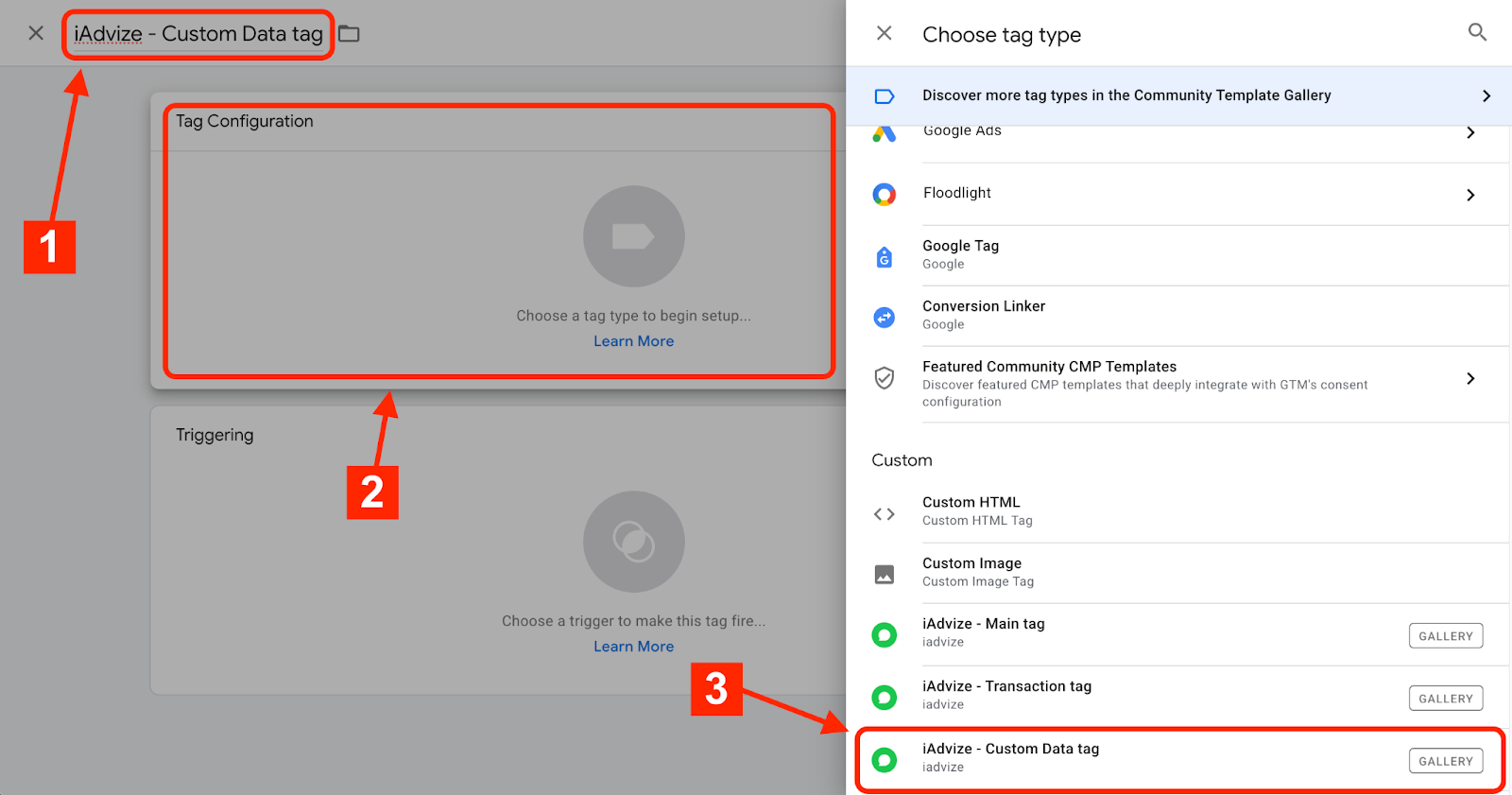Click Learn More link under Triggering
This screenshot has width=1512, height=795.
point(633,647)
